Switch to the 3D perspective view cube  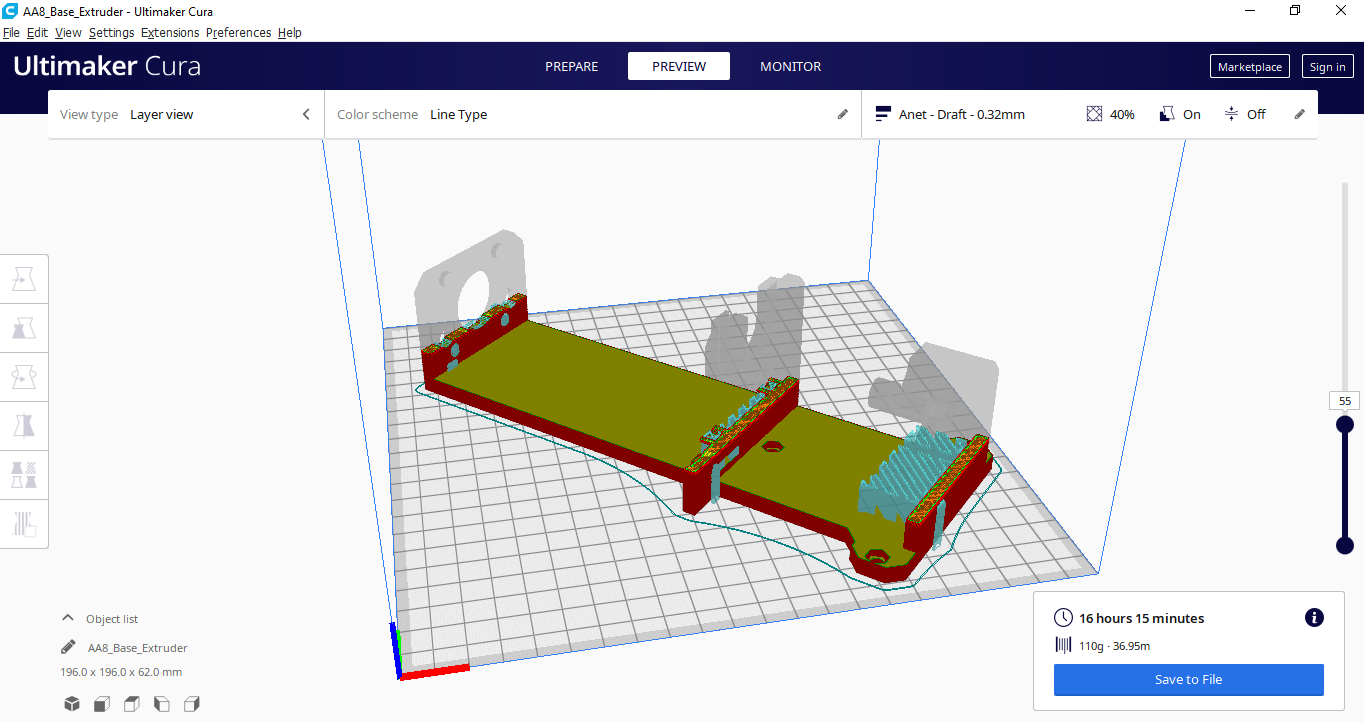[72, 704]
